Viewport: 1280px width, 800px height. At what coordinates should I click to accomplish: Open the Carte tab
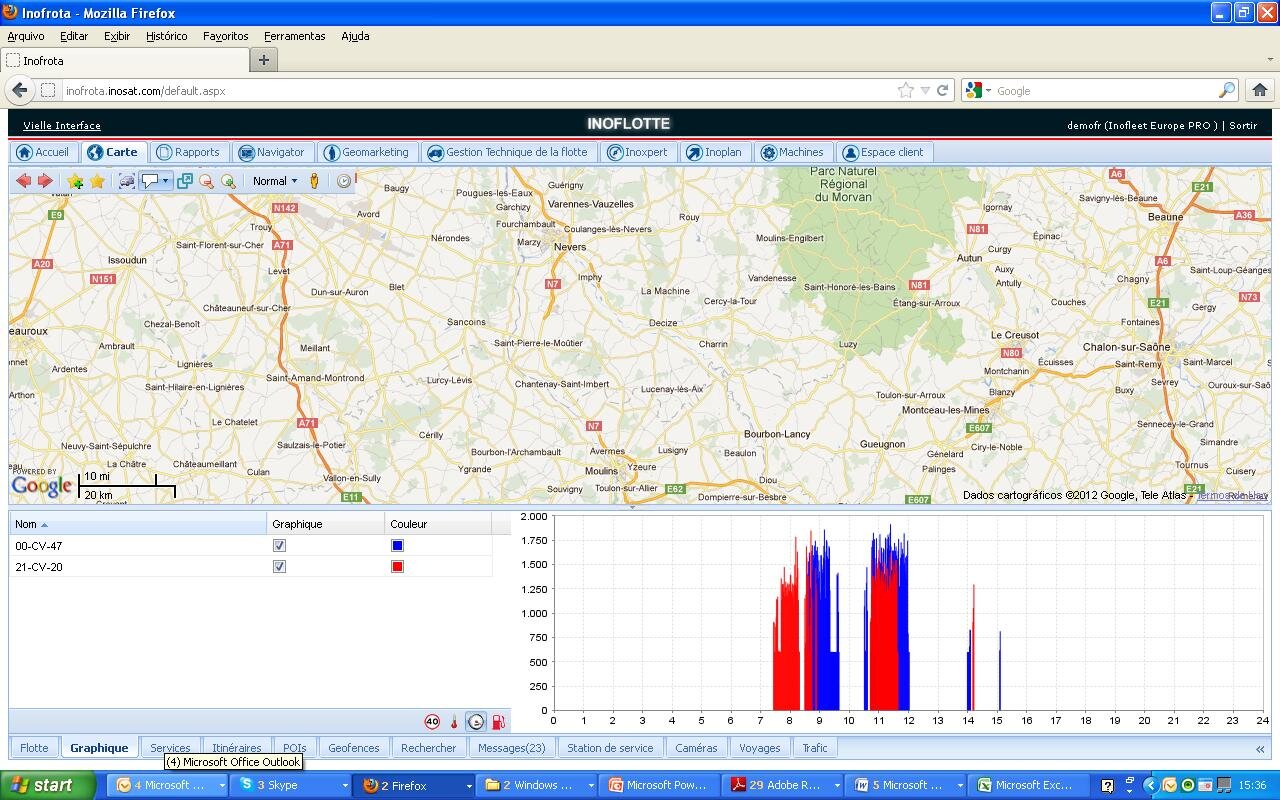click(x=113, y=152)
